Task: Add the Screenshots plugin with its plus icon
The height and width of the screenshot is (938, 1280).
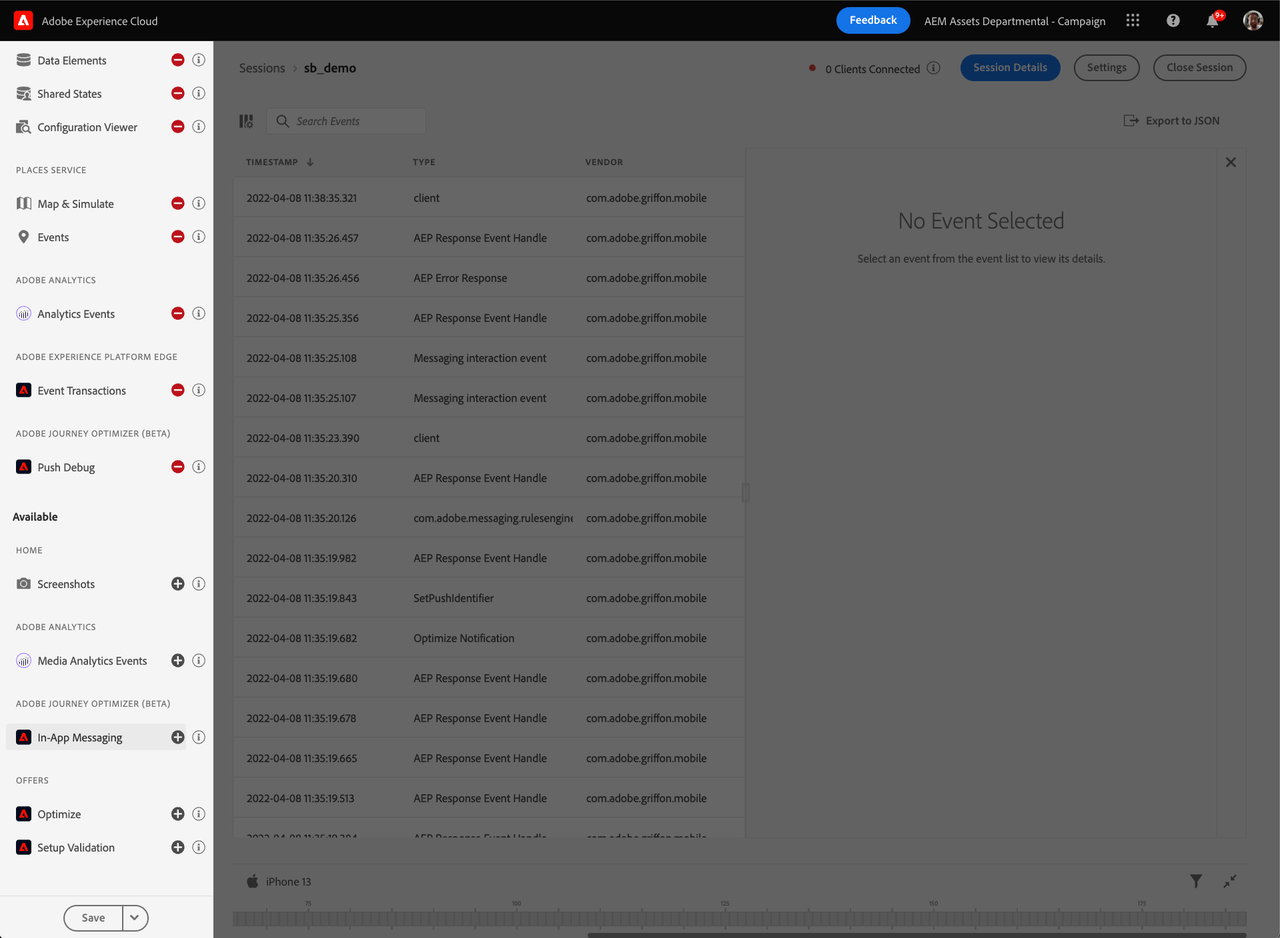Action: click(178, 584)
